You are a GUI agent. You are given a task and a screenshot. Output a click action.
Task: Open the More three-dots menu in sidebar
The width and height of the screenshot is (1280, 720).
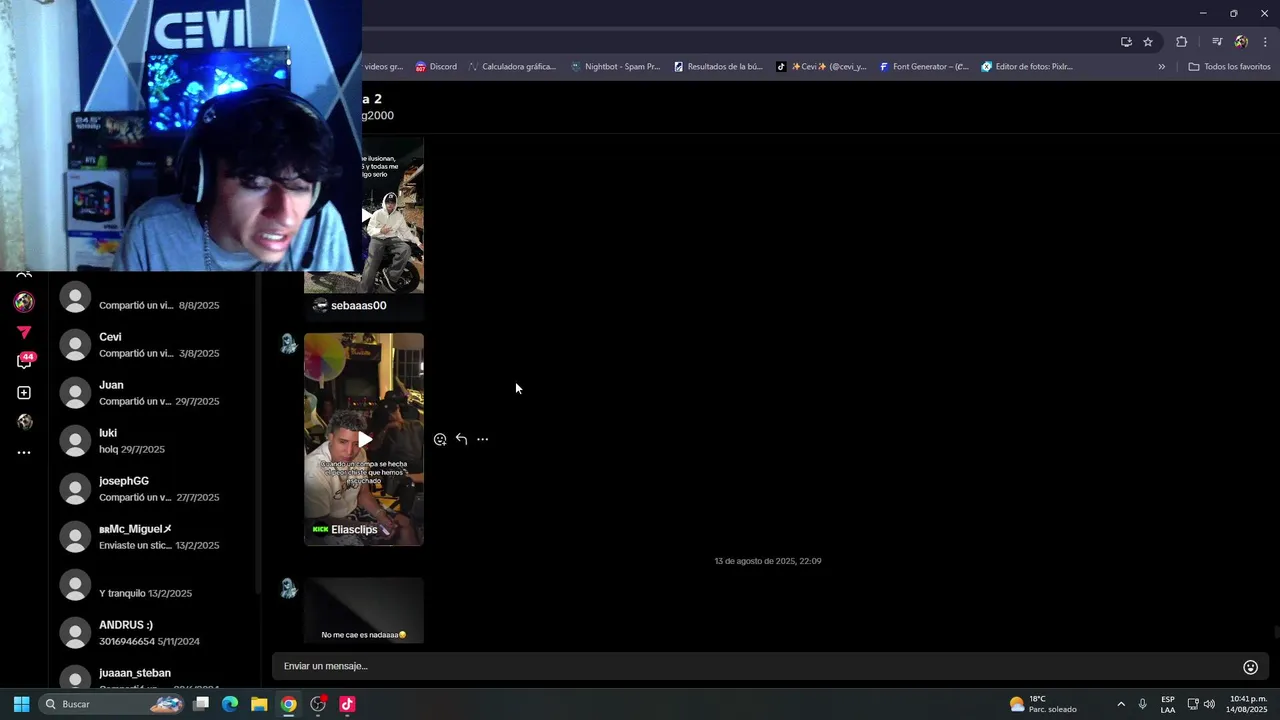pyautogui.click(x=24, y=453)
